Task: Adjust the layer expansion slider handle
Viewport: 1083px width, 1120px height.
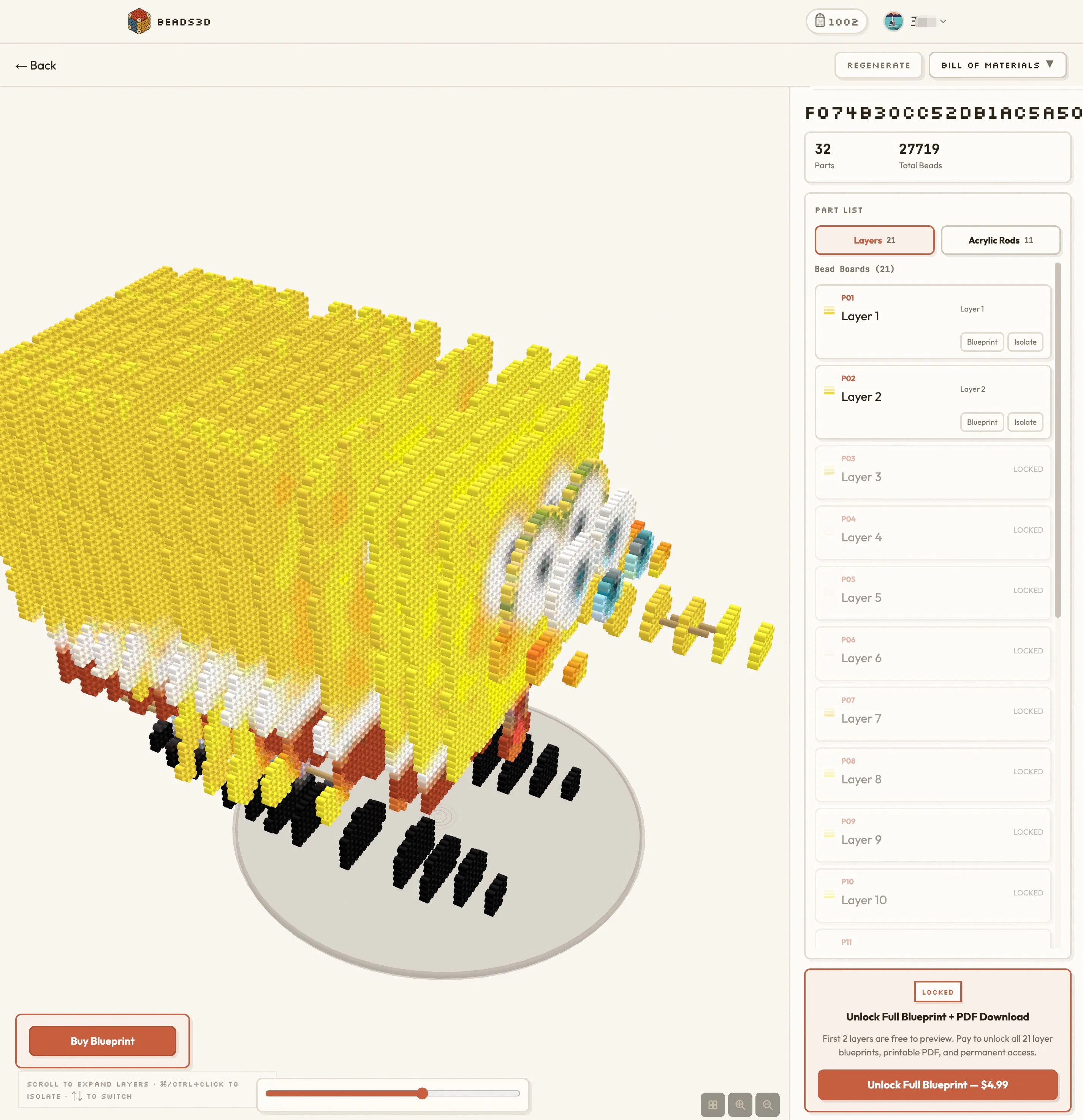Action: coord(422,1094)
